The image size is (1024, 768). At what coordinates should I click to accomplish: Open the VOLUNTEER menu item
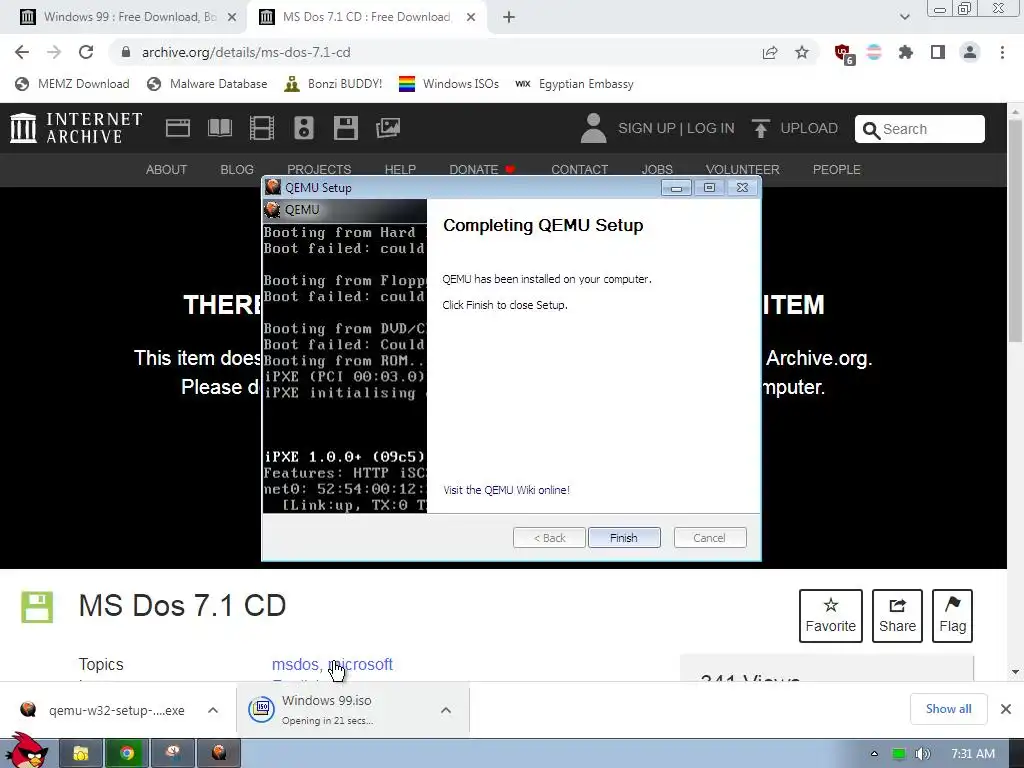point(743,170)
